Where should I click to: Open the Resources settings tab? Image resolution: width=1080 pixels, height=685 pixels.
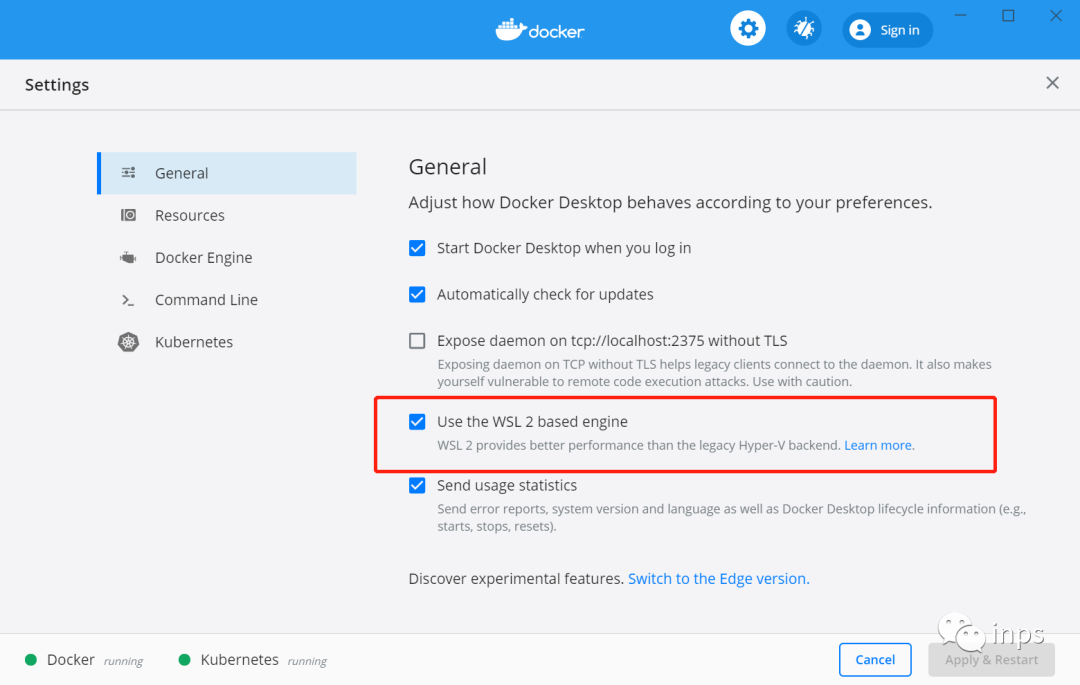tap(227, 215)
